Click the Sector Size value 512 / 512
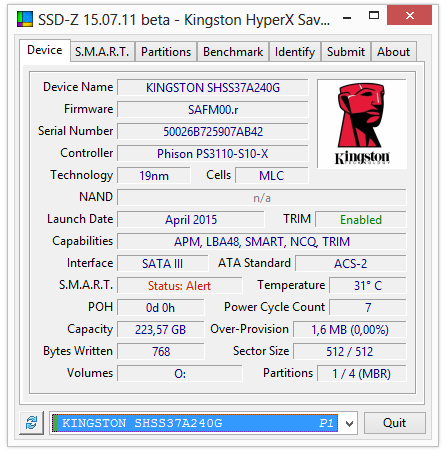Screen dimensions: 448x454 350,352
